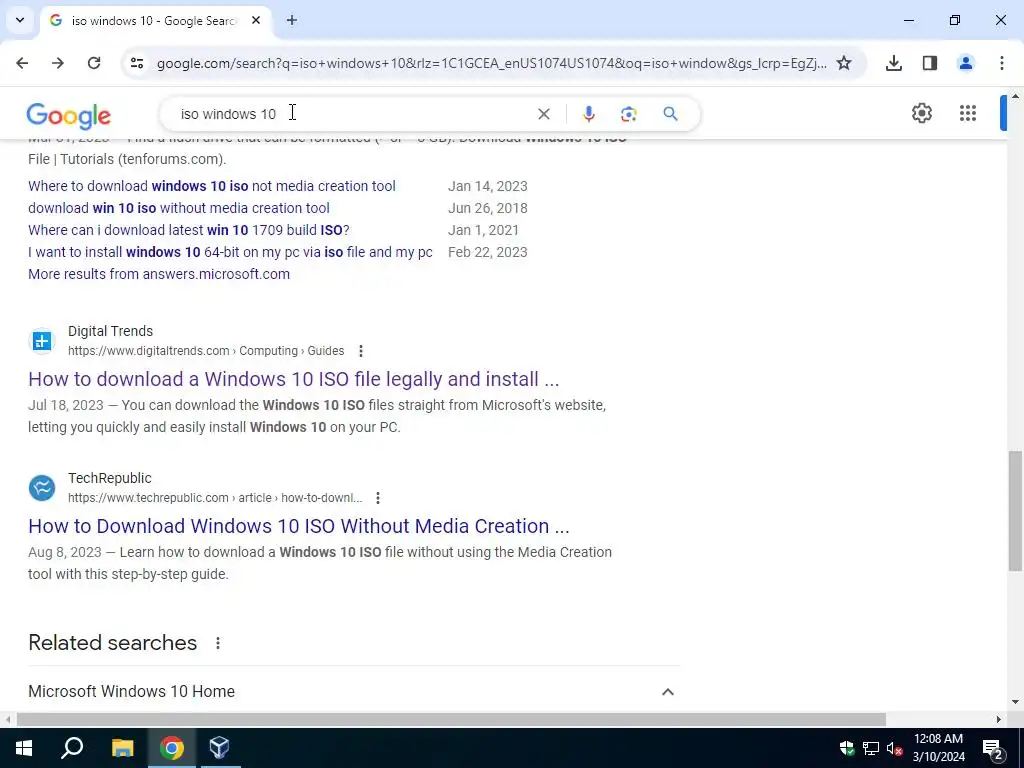Go back to the previous page
1024x768 pixels.
[x=22, y=63]
